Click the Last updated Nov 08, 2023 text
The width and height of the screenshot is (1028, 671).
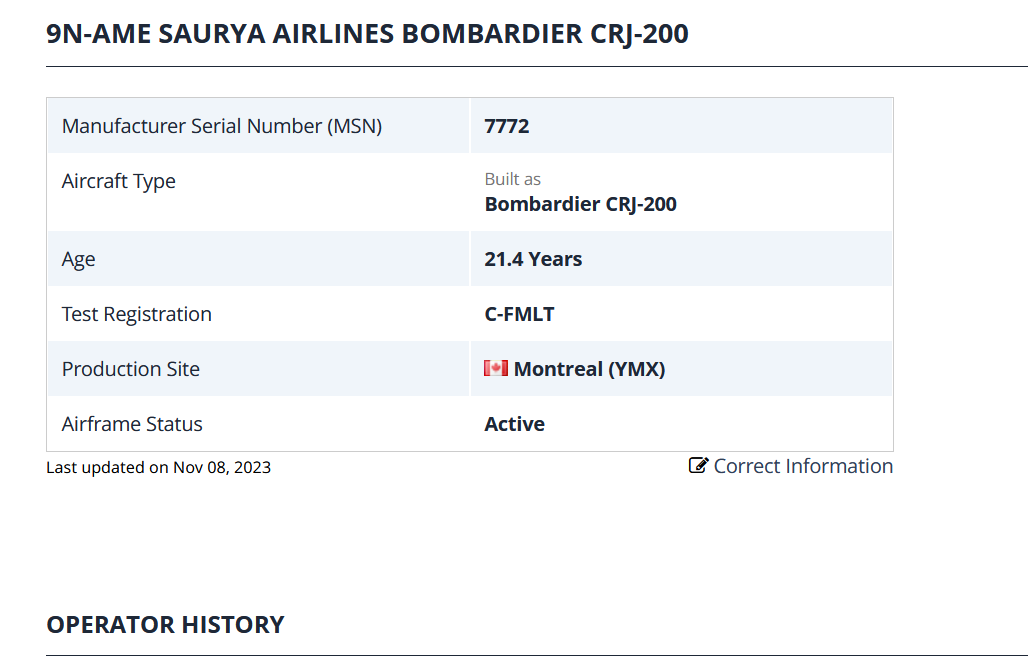point(158,467)
